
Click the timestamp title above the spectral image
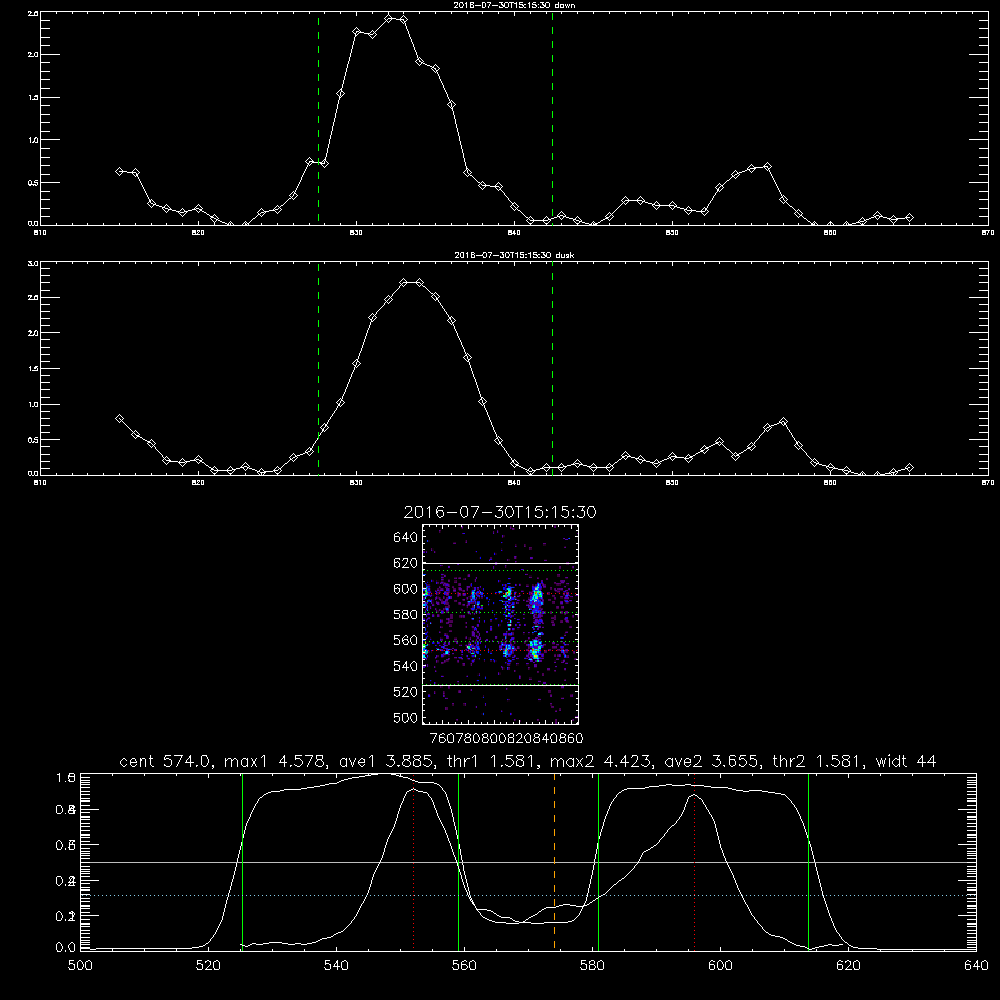[x=500, y=512]
